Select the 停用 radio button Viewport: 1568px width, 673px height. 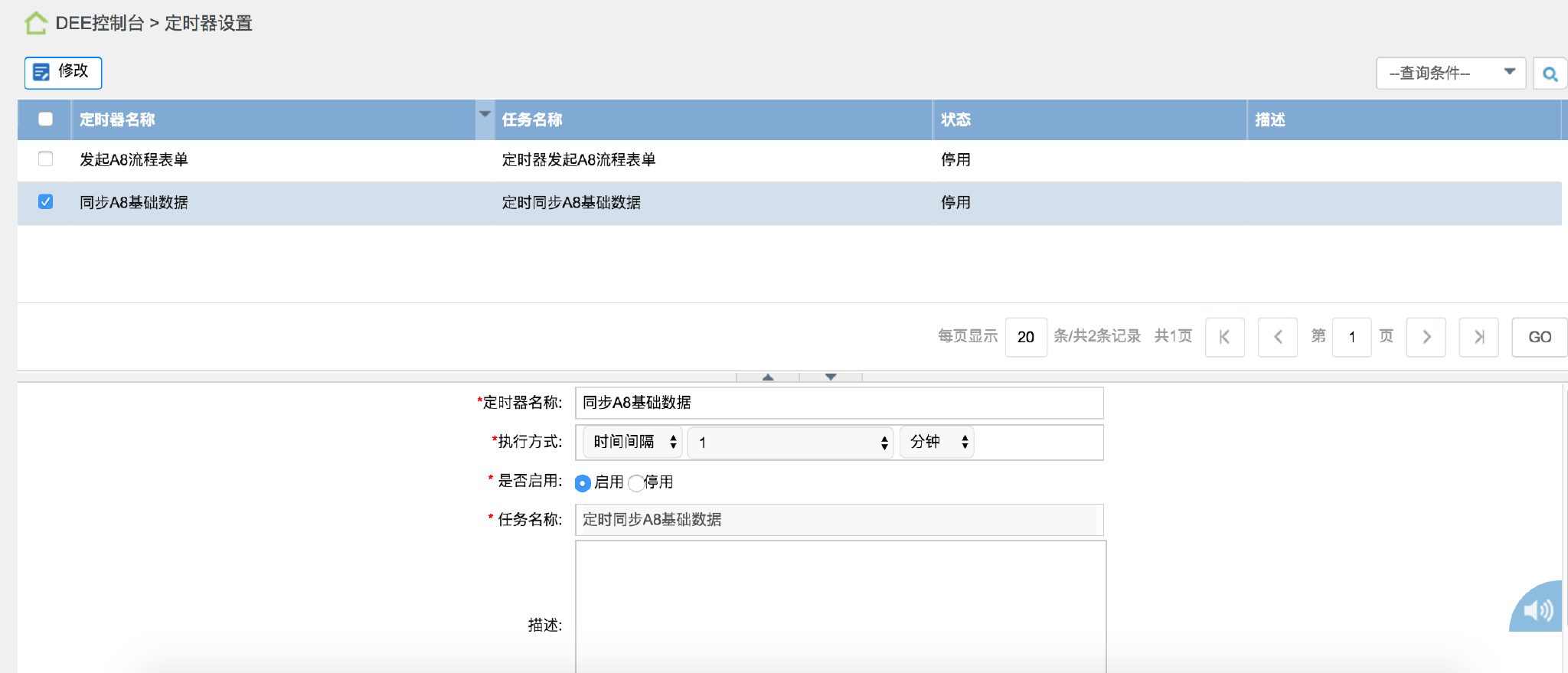(x=635, y=483)
